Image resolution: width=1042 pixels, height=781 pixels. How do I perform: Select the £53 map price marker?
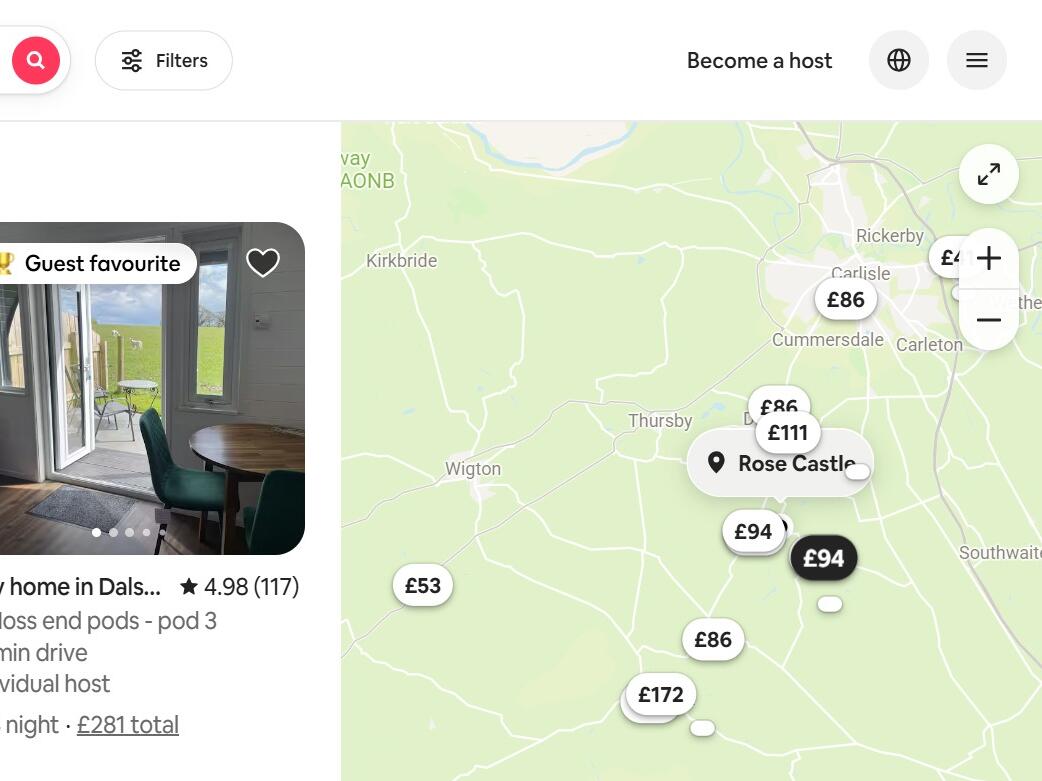pyautogui.click(x=423, y=586)
